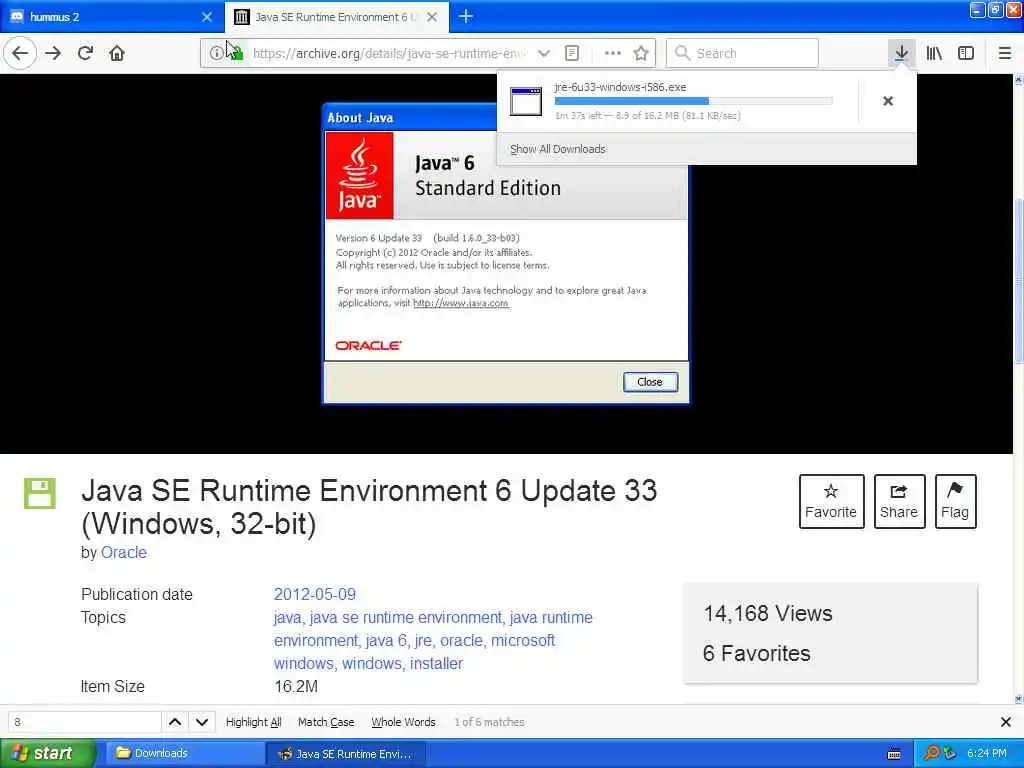Click Close in the About Java screenshot

pos(650,382)
